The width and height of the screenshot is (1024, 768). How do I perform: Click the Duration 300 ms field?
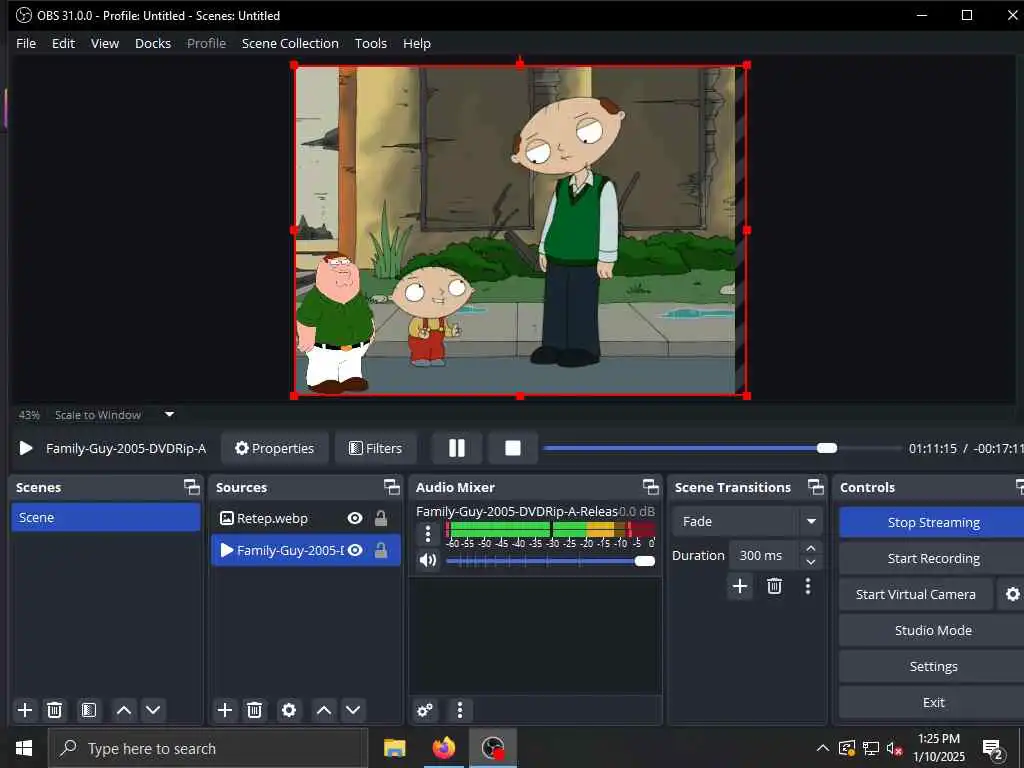click(x=763, y=555)
